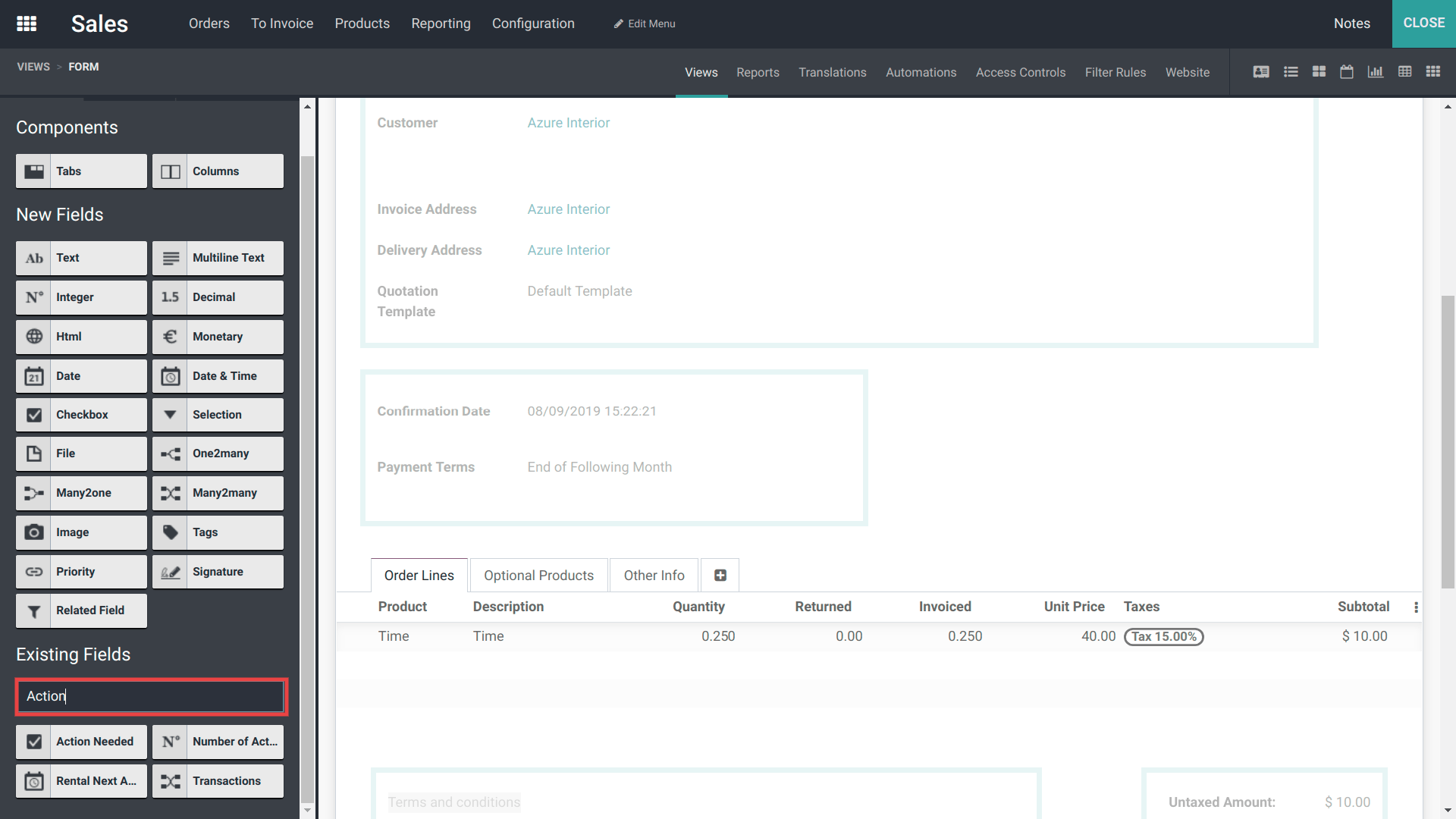Image resolution: width=1456 pixels, height=819 pixels.
Task: Pick the Decimal new field
Action: 218,297
